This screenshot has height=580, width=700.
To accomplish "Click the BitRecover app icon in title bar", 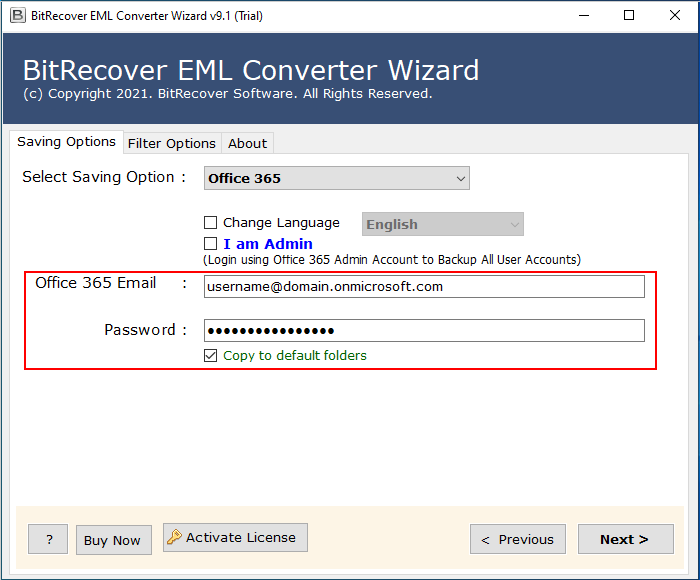I will click(16, 15).
